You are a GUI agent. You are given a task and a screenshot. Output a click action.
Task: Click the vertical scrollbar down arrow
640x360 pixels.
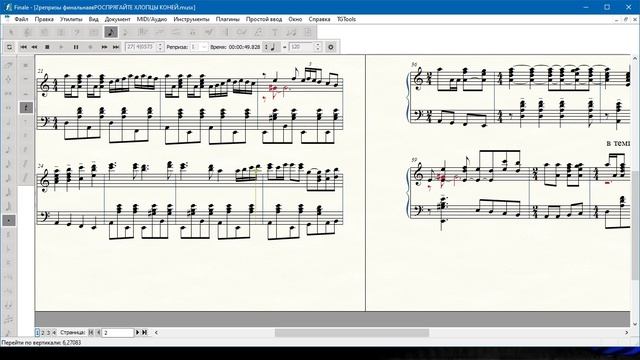point(635,324)
